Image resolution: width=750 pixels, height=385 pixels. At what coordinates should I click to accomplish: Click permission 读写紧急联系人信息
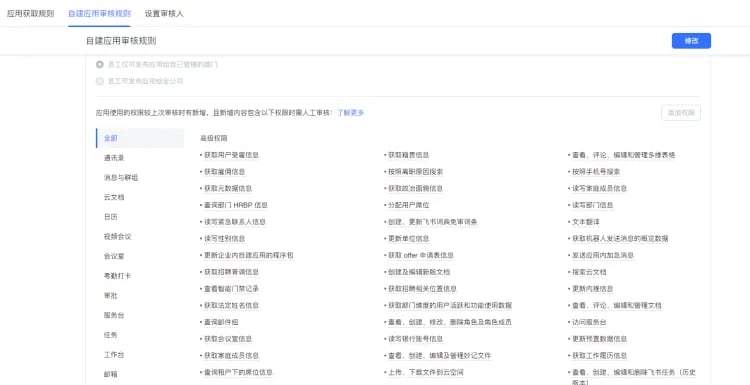(235, 222)
